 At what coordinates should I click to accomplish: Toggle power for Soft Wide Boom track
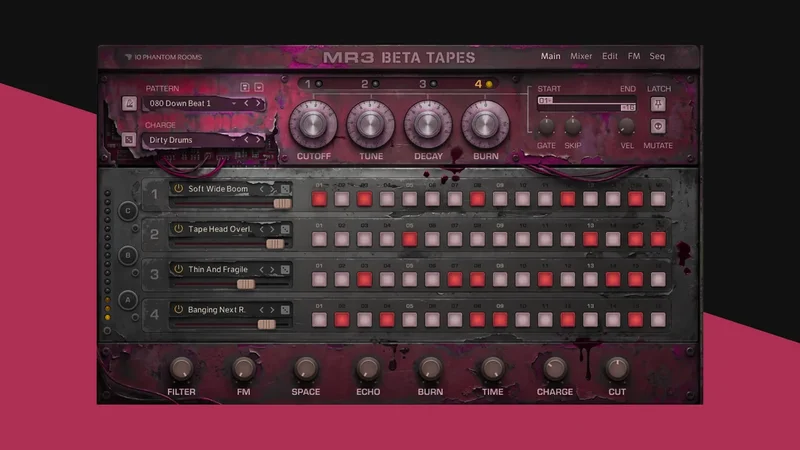pos(179,188)
